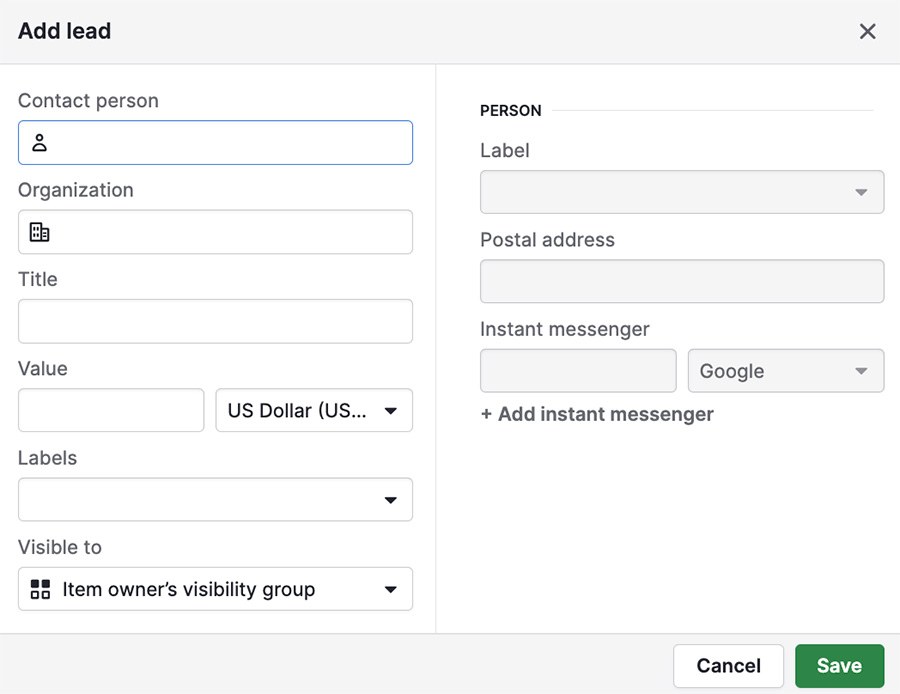Click the Save button
This screenshot has height=694, width=900.
coord(839,666)
